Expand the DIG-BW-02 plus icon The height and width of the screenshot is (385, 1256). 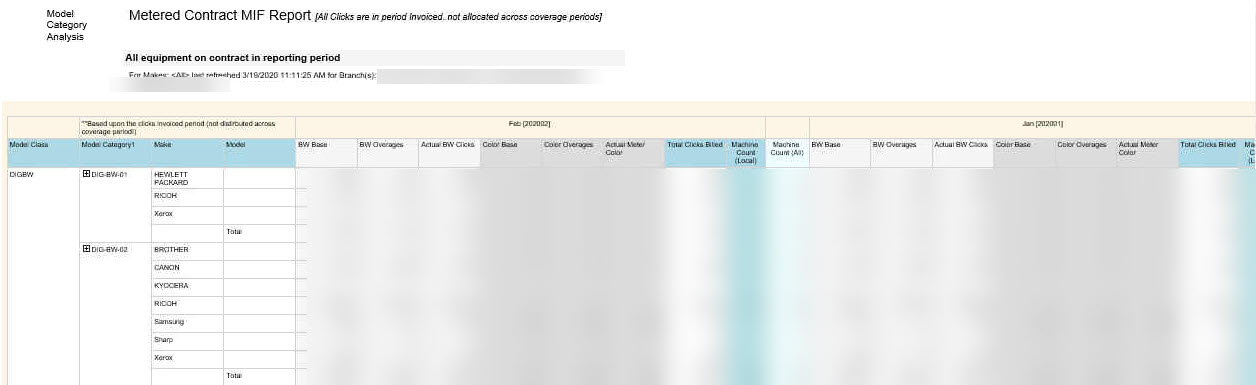(x=86, y=249)
